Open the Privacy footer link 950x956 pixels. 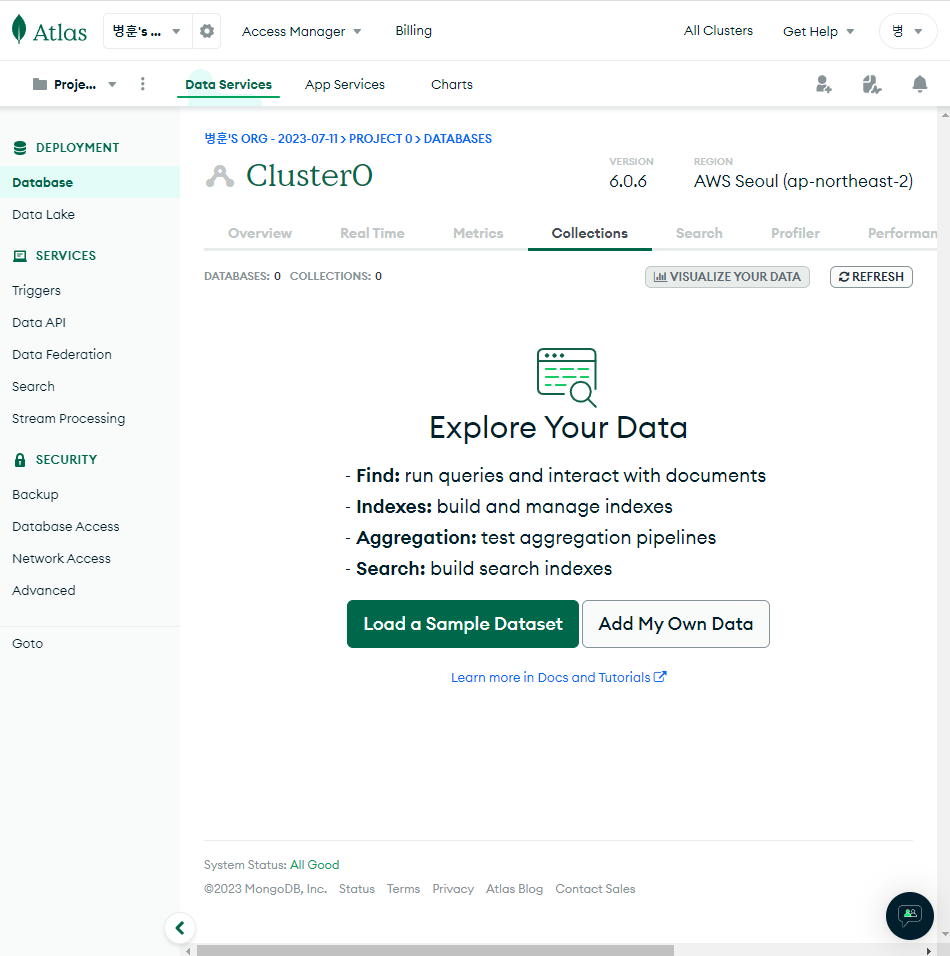pos(453,889)
